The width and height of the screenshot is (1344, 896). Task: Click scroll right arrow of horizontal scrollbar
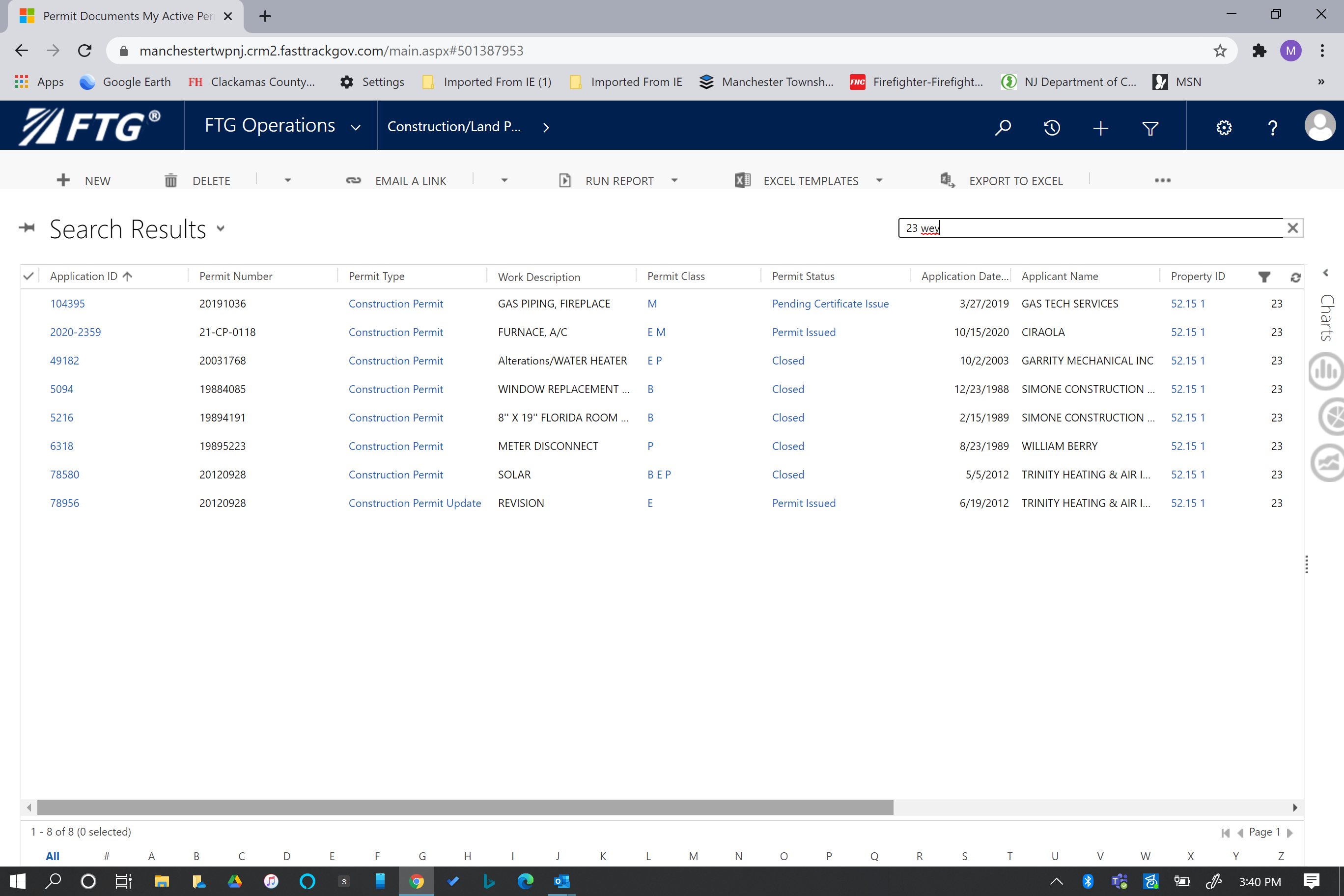1294,807
